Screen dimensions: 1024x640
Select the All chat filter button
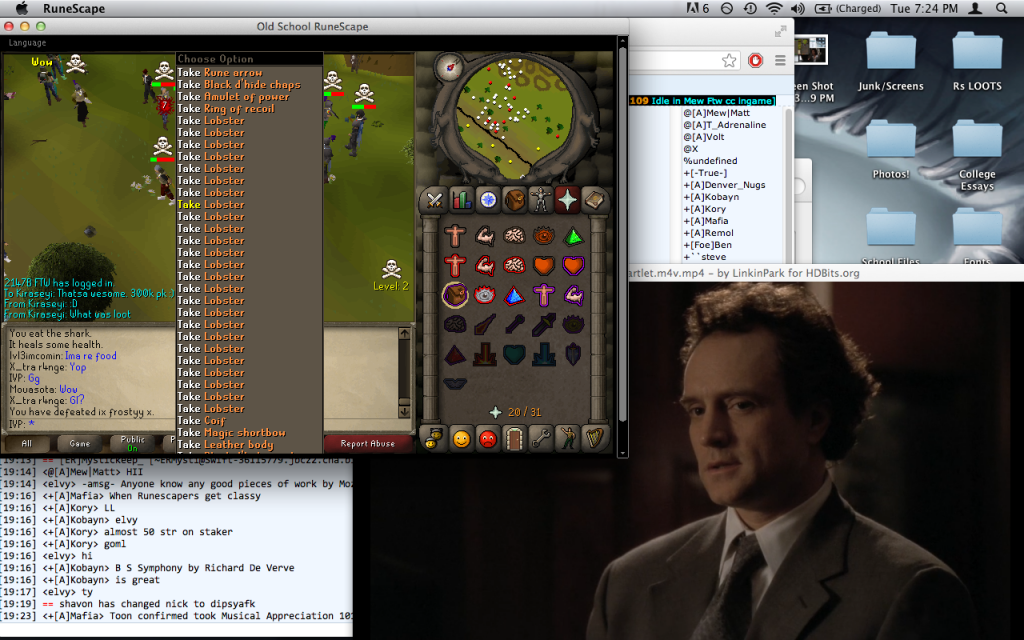tap(27, 443)
